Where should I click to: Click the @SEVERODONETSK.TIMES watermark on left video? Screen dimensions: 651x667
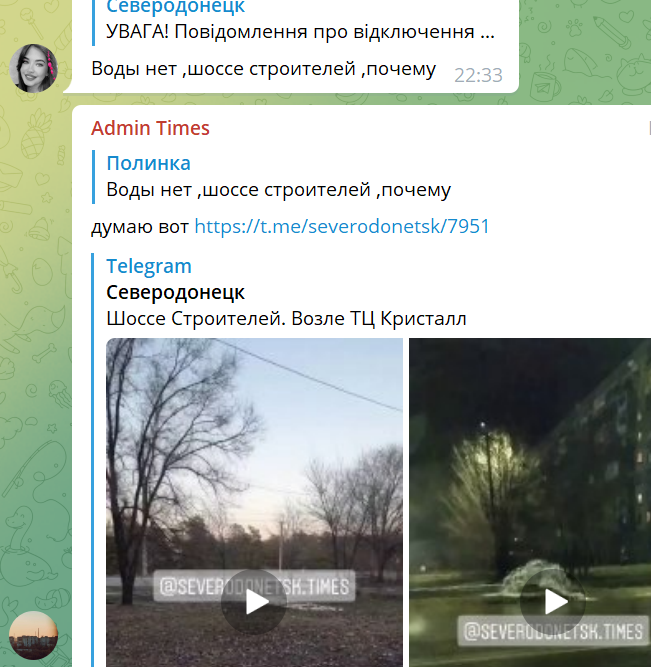point(254,586)
